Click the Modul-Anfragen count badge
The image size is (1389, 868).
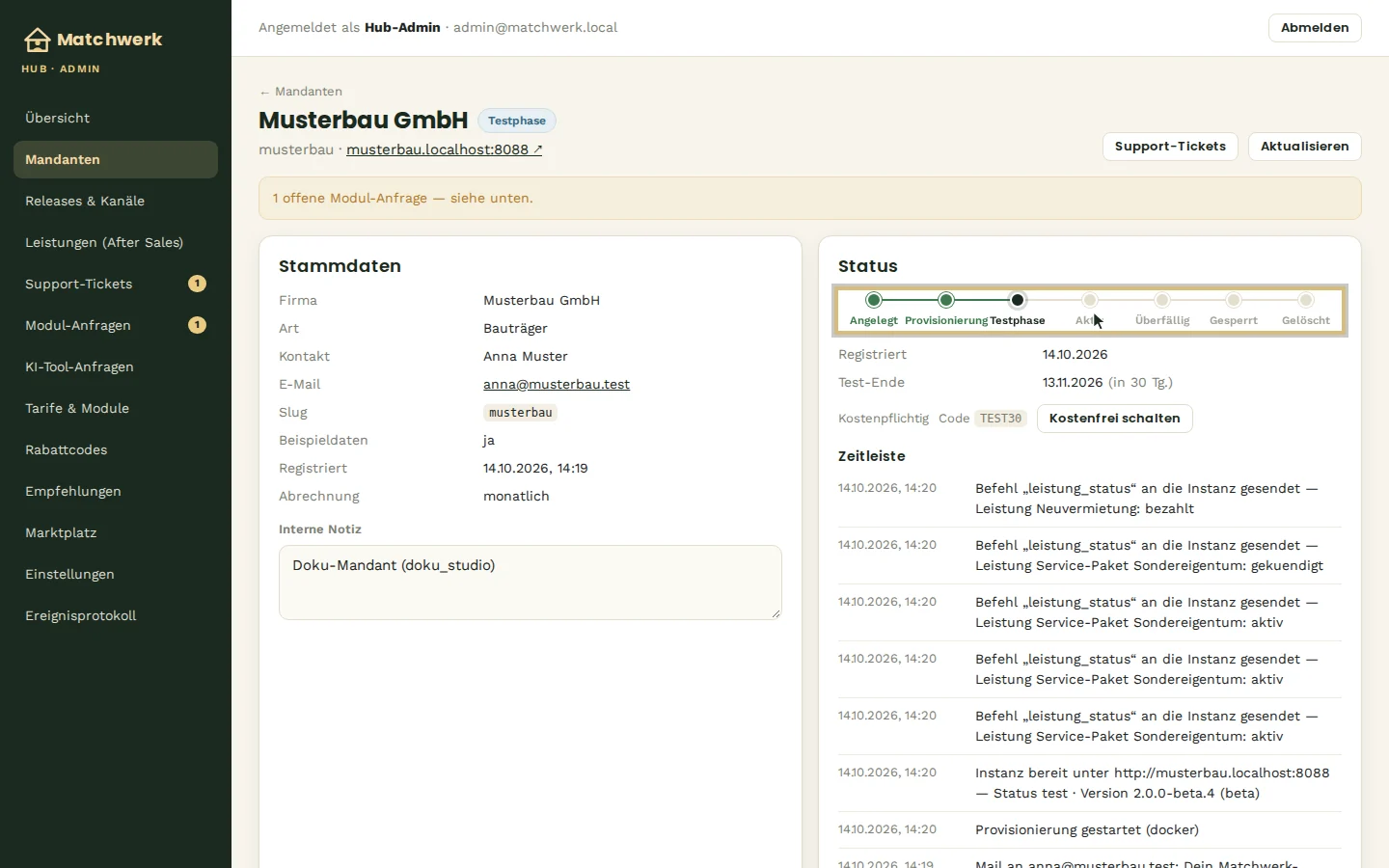pyautogui.click(x=197, y=325)
